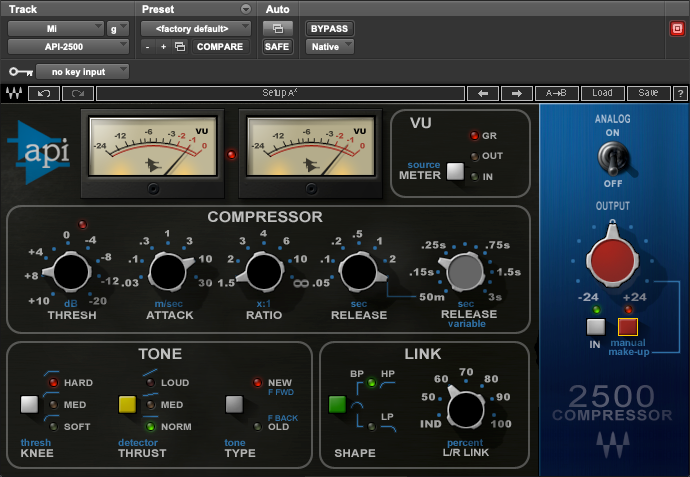The width and height of the screenshot is (690, 477).
Task: Click the right VU meter display
Action: tap(311, 146)
